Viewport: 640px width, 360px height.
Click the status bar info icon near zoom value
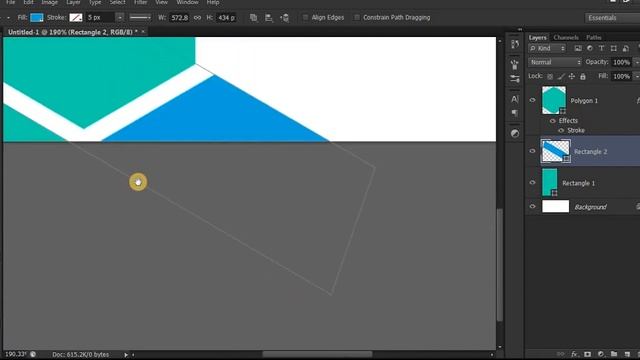(x=33, y=354)
